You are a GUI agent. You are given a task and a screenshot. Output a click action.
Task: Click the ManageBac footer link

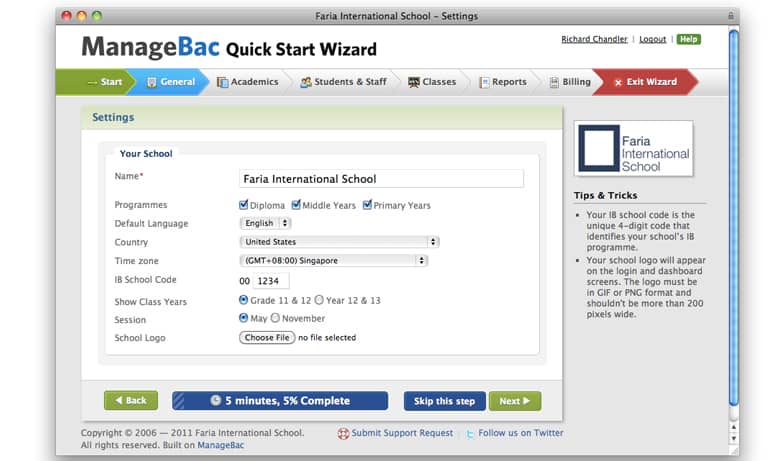[220, 445]
